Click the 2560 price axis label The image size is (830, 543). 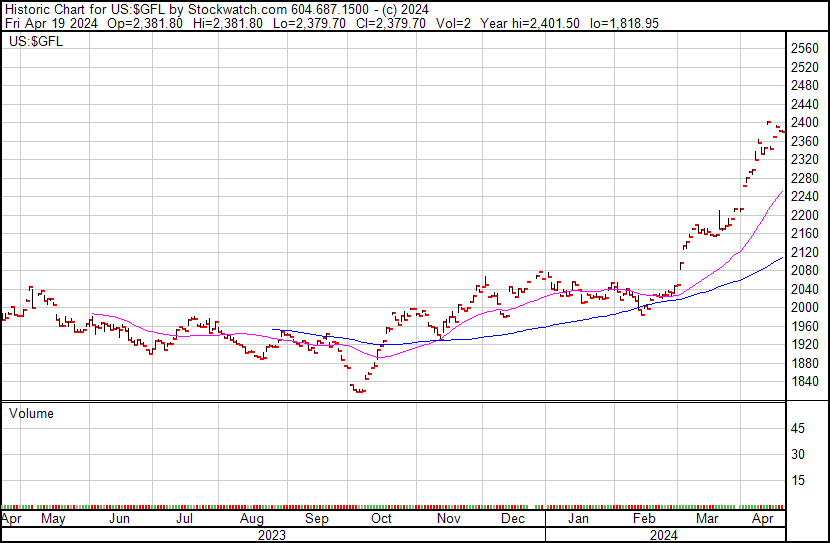coord(805,48)
